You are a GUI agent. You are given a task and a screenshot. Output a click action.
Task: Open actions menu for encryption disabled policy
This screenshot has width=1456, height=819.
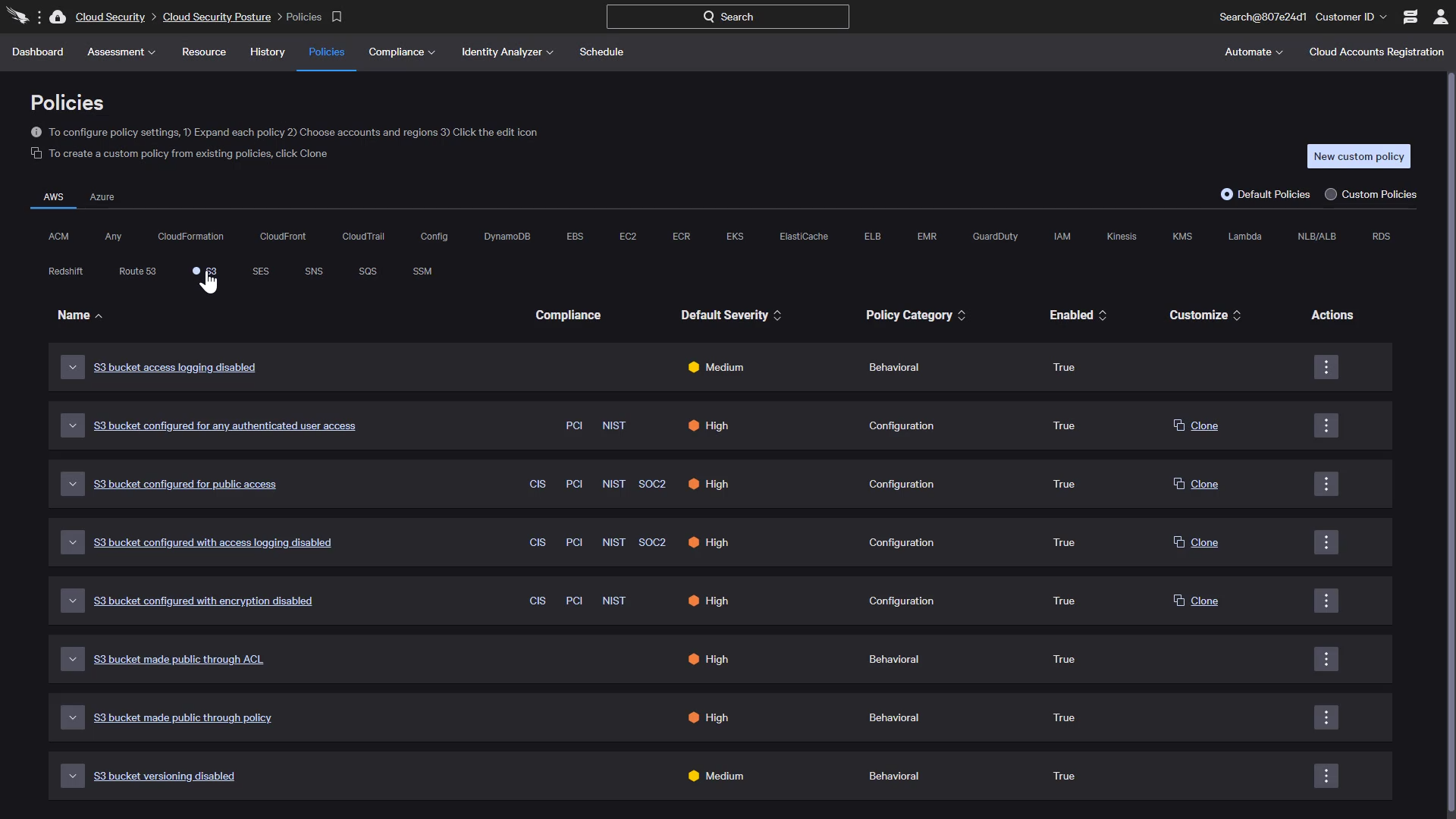tap(1326, 601)
